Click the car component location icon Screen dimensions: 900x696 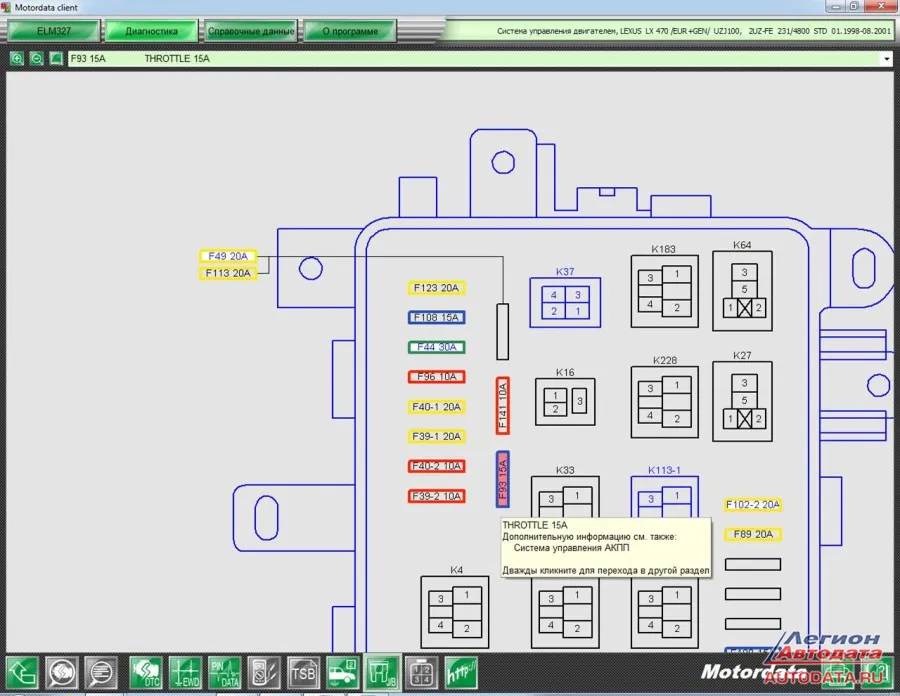pos(343,672)
